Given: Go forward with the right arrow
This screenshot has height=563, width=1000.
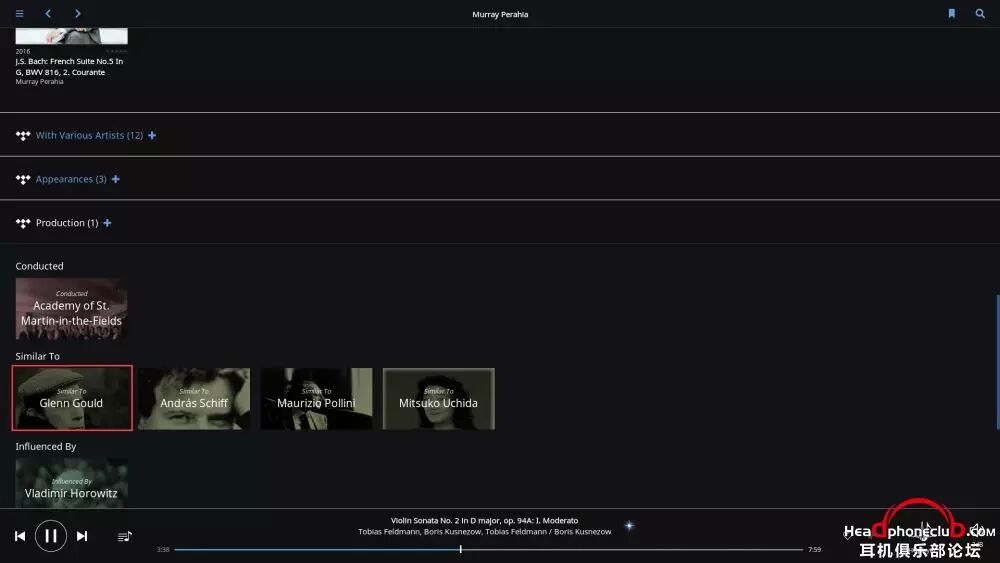Looking at the screenshot, I should tap(78, 13).
